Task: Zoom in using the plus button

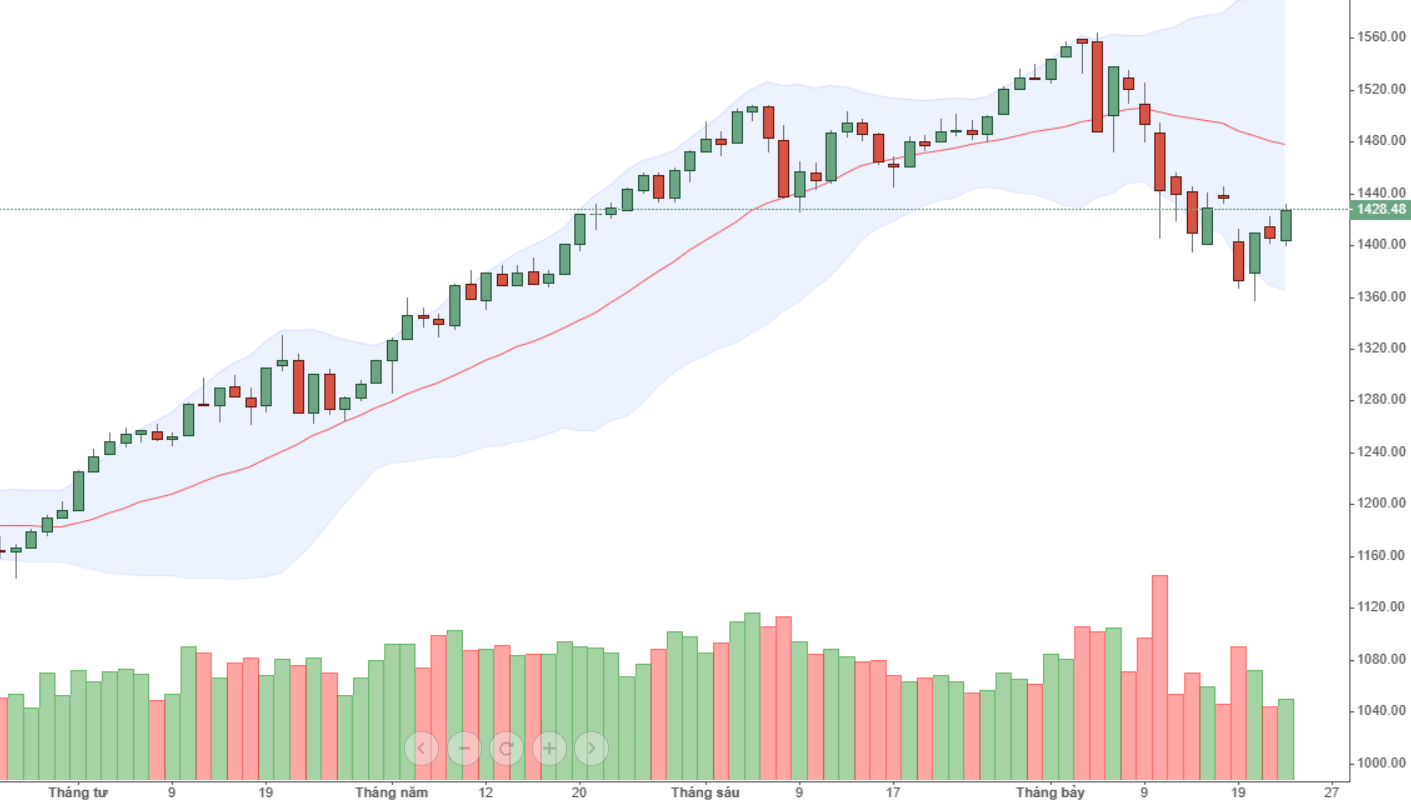Action: pos(549,747)
